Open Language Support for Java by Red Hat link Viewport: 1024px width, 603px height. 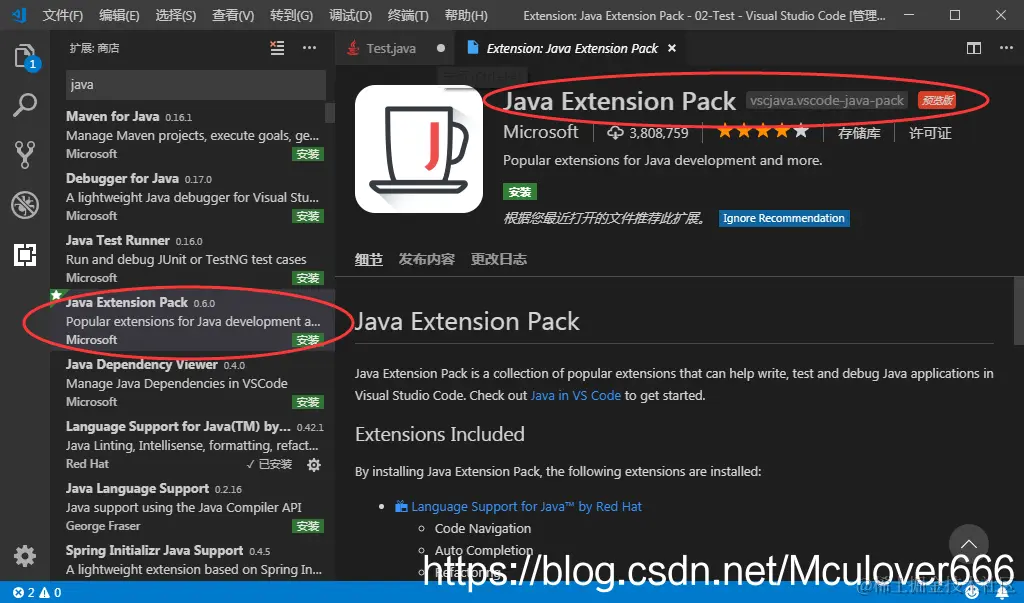point(526,506)
